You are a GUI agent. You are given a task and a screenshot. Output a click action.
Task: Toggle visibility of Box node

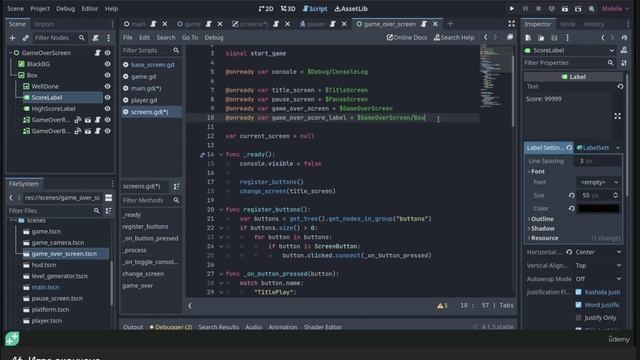107,75
